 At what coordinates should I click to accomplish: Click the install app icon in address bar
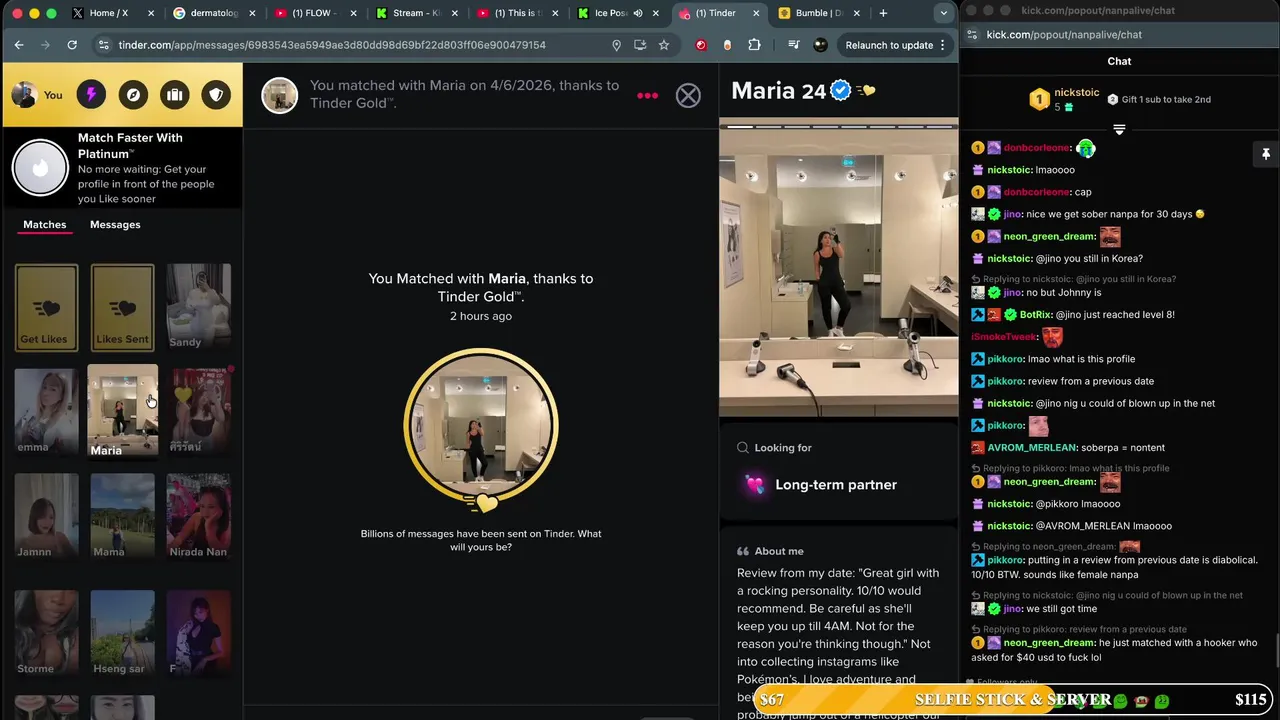[640, 45]
